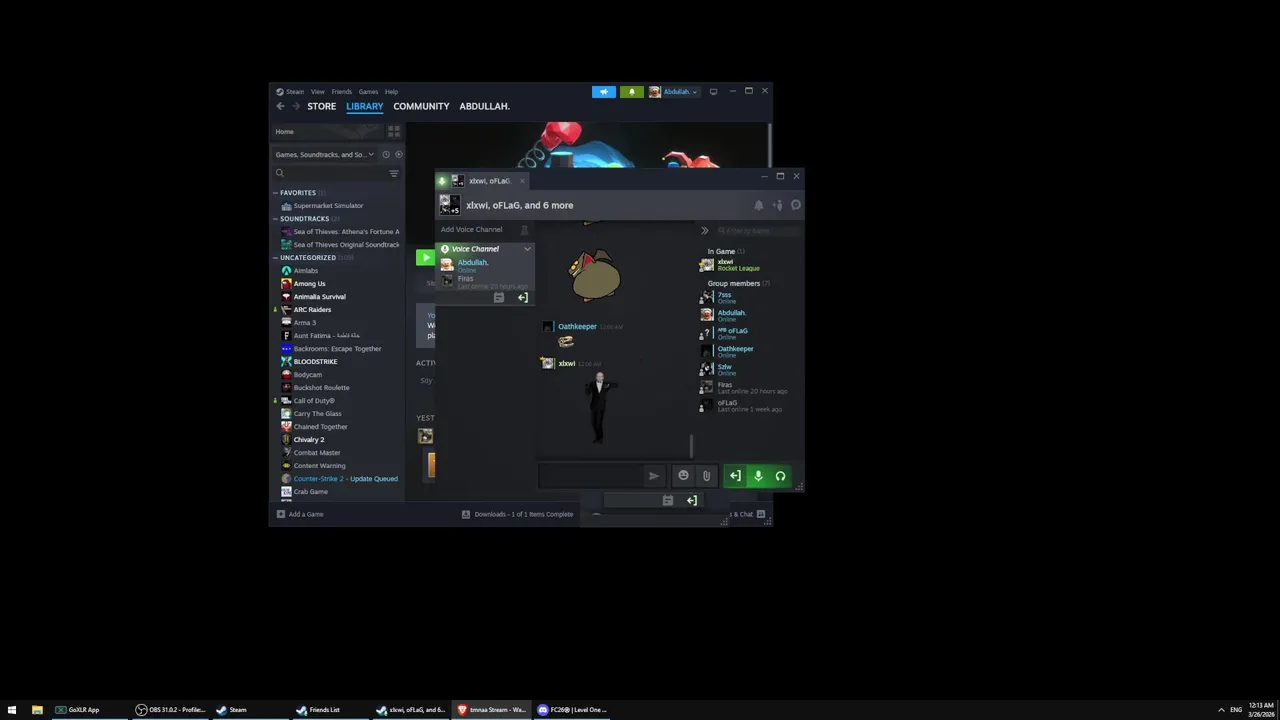The width and height of the screenshot is (1280, 720).
Task: Enter Big Picture mode monitor icon
Action: [x=713, y=91]
